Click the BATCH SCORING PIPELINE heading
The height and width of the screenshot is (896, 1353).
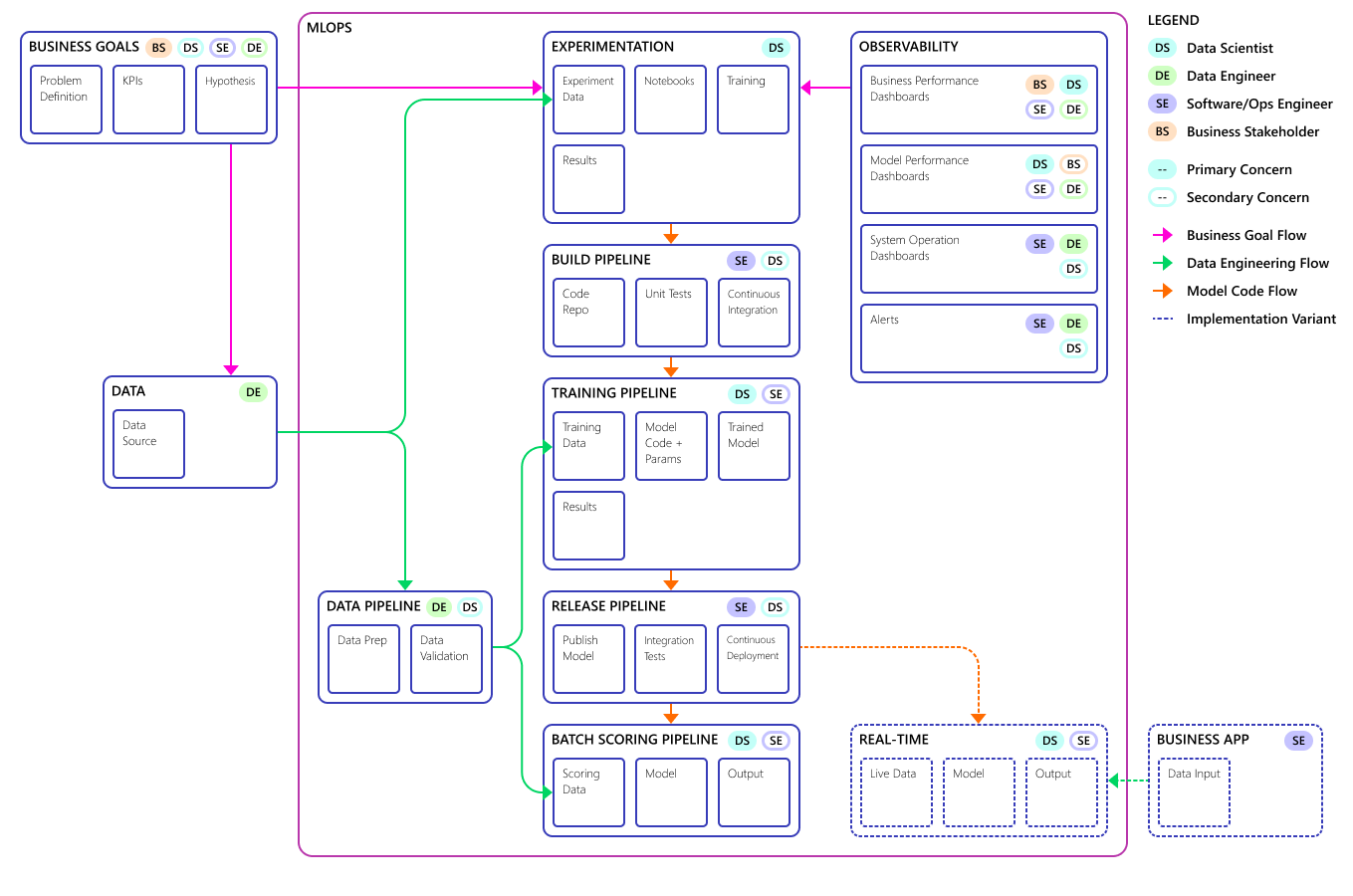pos(635,740)
